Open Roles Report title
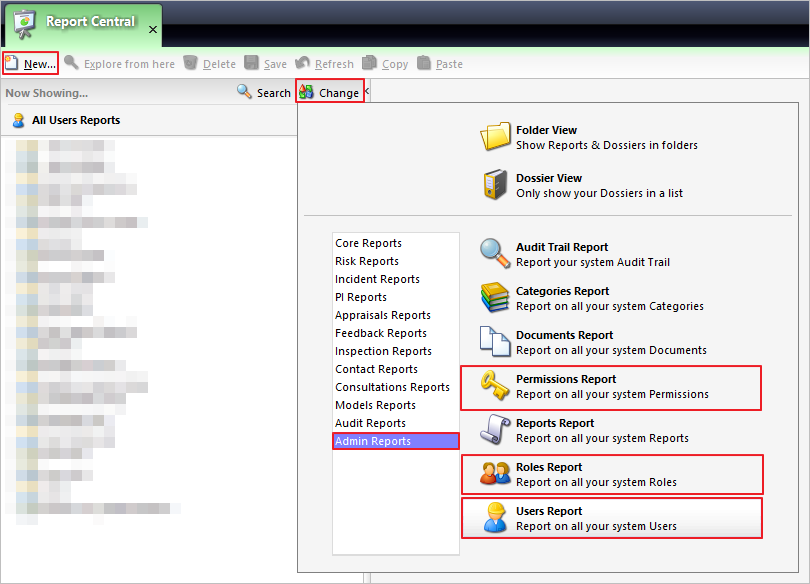Viewport: 810px width, 584px height. pyautogui.click(x=549, y=467)
